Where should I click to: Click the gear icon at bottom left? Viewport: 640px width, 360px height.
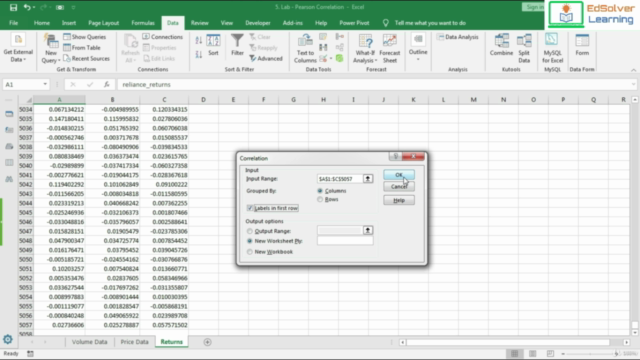tap(8, 339)
